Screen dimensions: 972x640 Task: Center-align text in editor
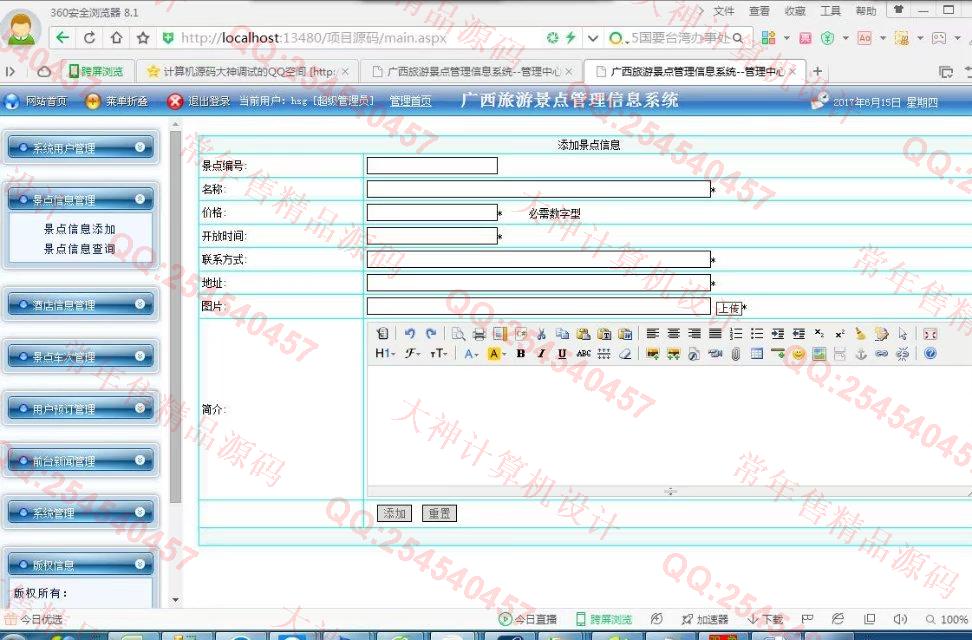tap(673, 334)
